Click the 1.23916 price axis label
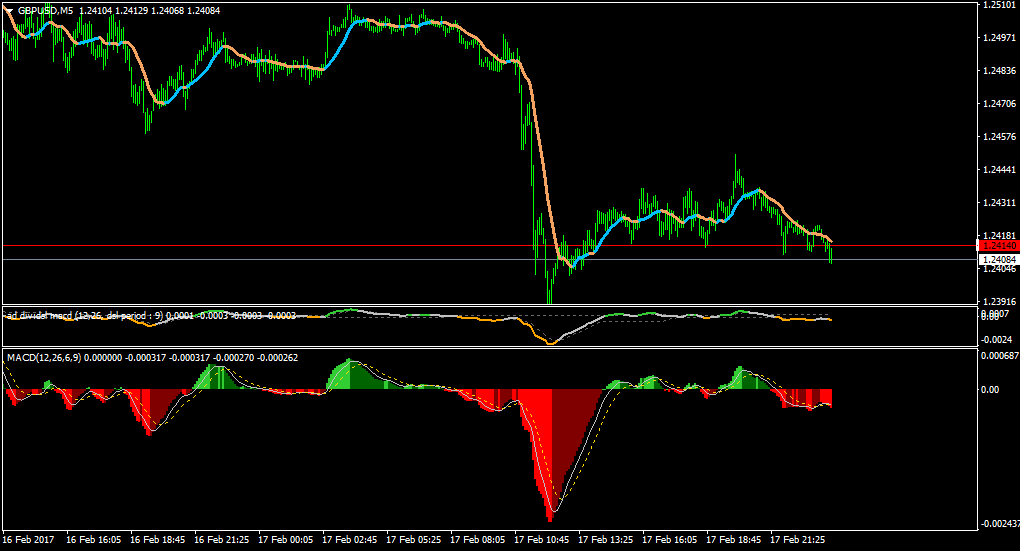 click(x=1000, y=302)
